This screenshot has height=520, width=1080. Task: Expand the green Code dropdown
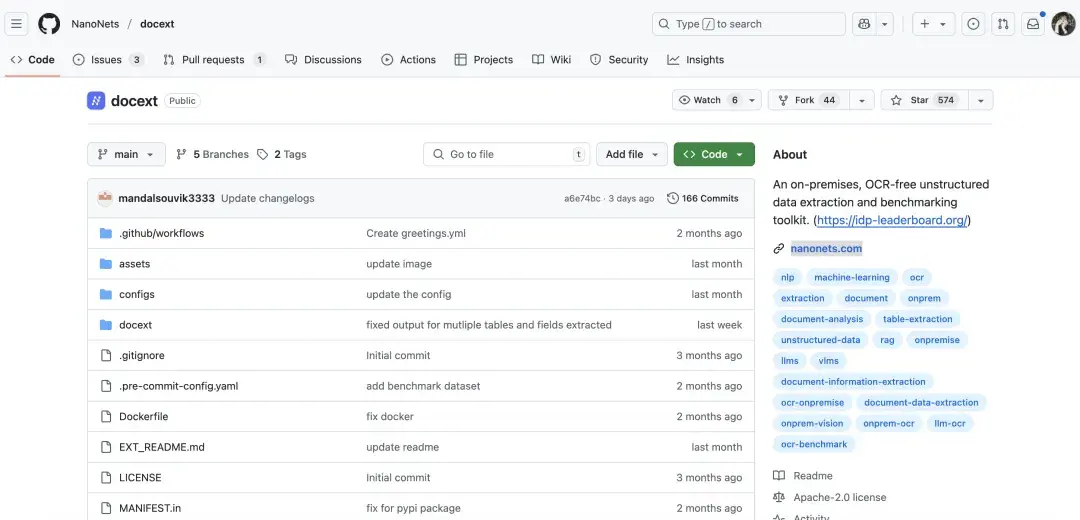click(714, 154)
